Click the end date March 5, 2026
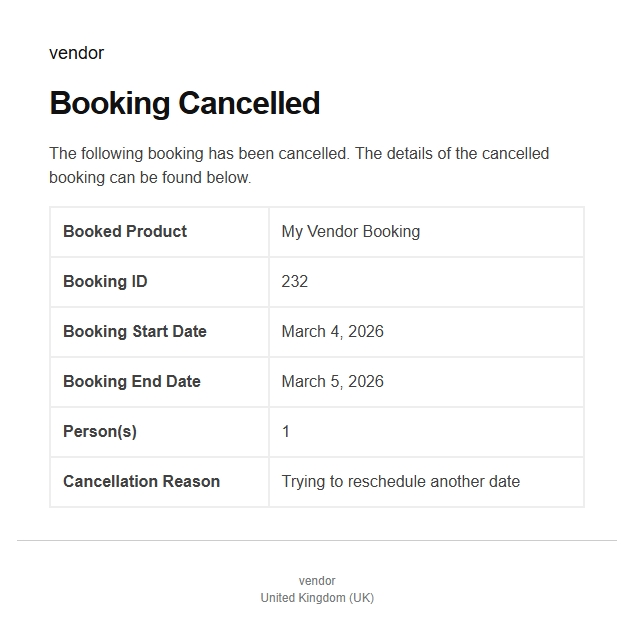This screenshot has width=632, height=630. tap(332, 381)
